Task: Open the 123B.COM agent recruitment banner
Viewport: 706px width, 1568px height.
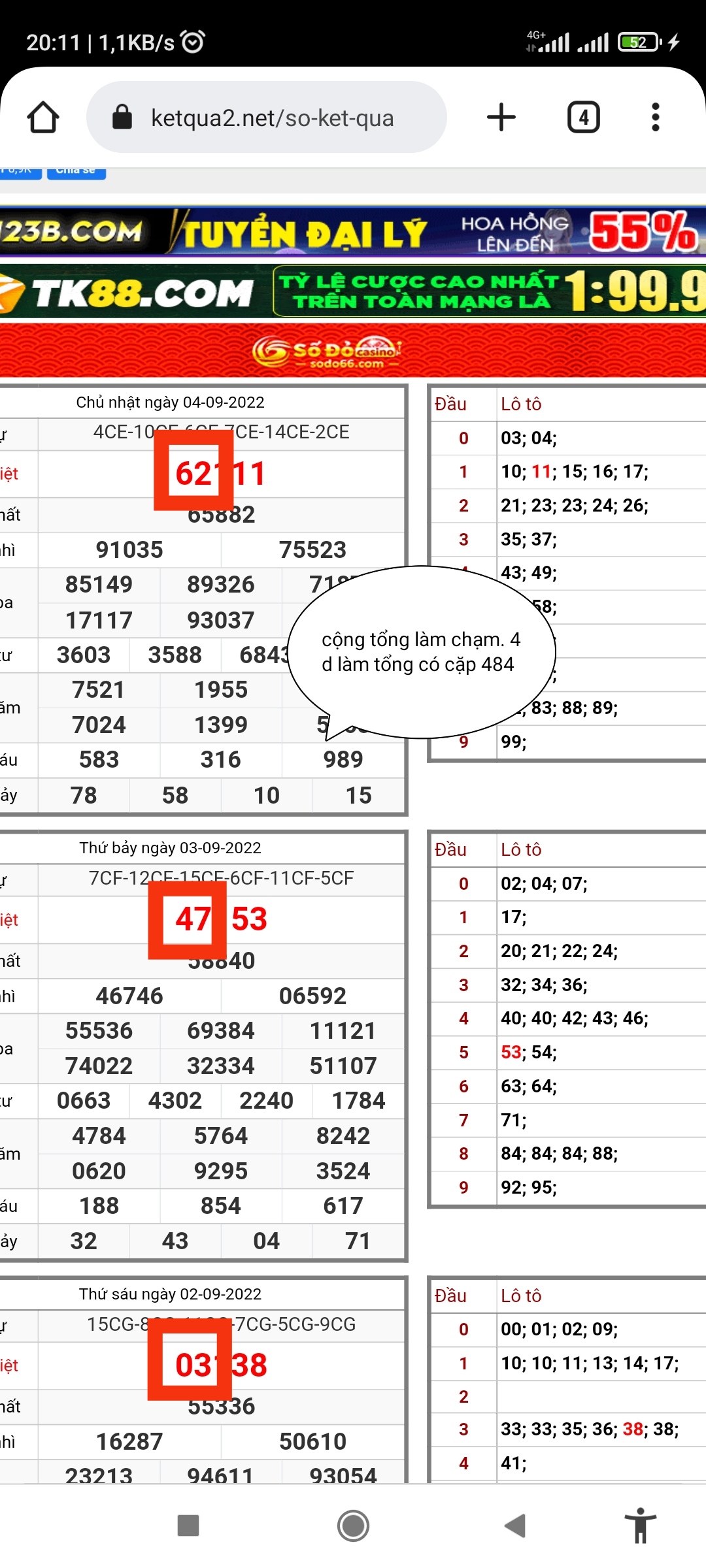Action: click(x=353, y=231)
